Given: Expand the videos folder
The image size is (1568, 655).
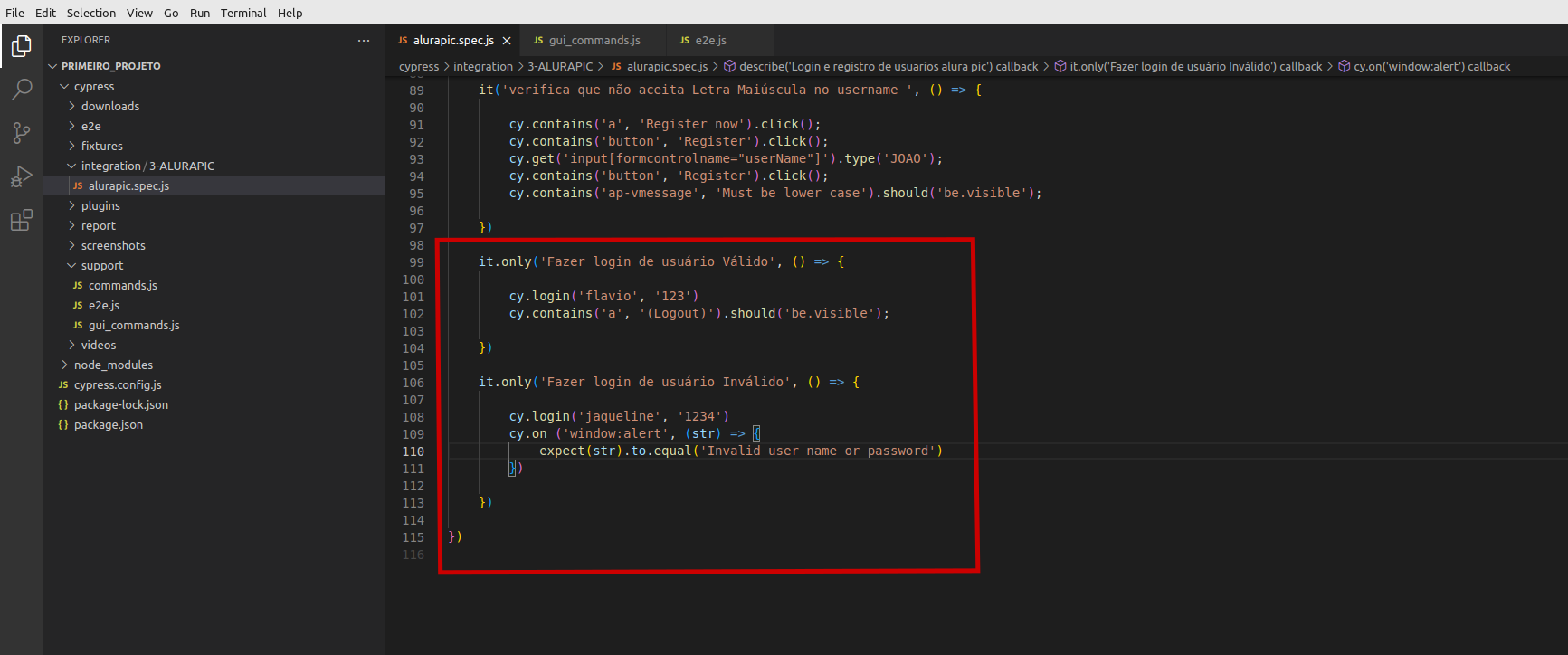Looking at the screenshot, I should pos(71,346).
